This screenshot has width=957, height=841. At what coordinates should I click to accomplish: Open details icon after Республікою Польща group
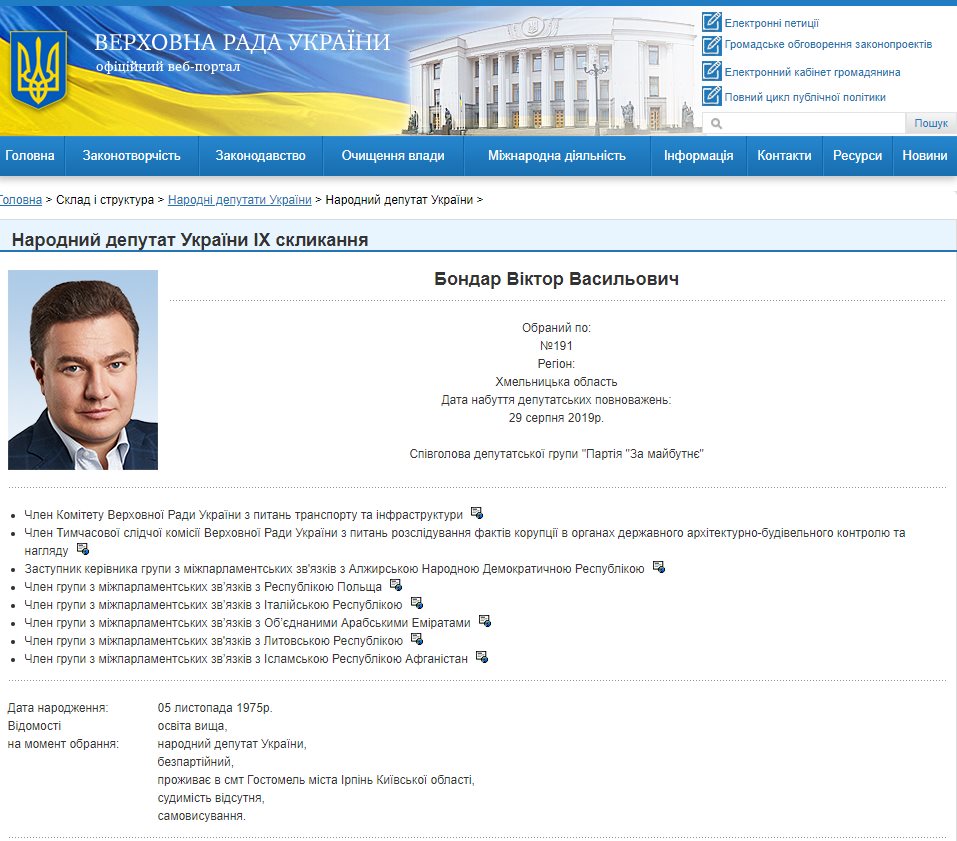(395, 585)
